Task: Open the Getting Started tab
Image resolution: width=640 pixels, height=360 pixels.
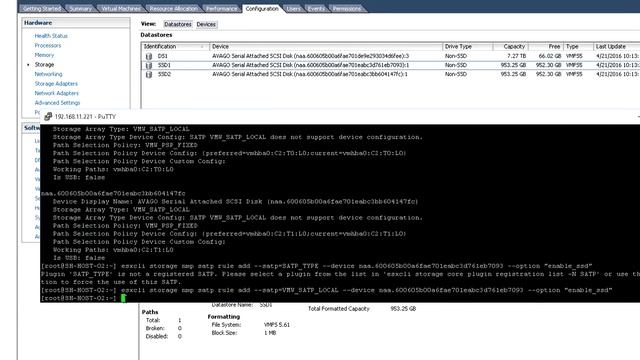Action: [42, 9]
